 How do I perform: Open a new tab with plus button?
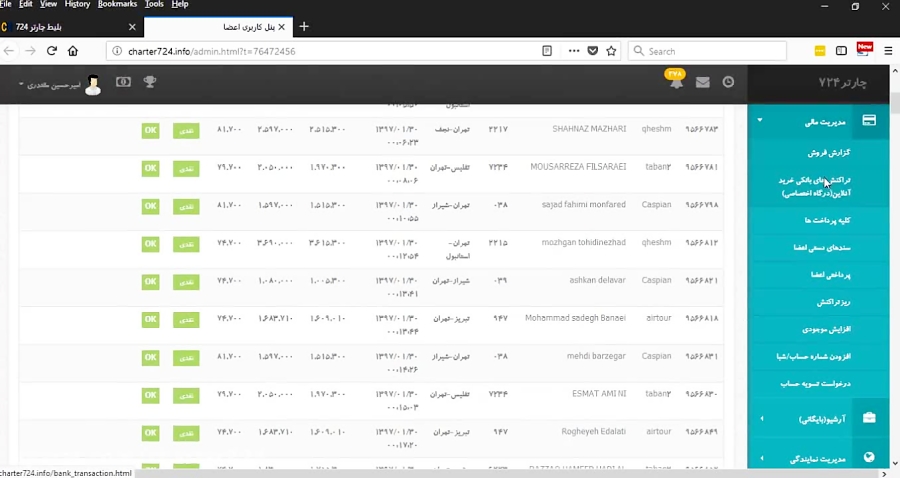pos(304,26)
